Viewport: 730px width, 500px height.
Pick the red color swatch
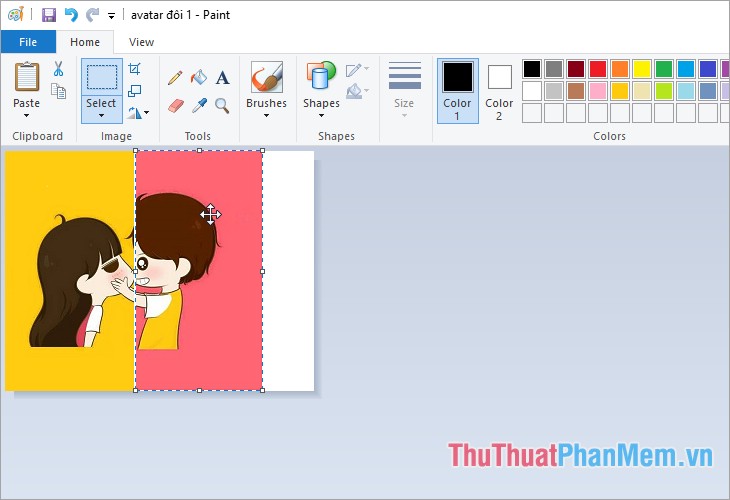tap(598, 69)
